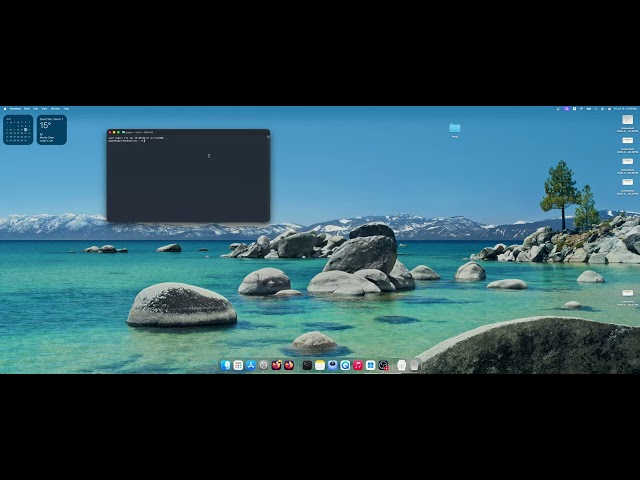Open Launchpad in the Dock
The image size is (640, 480).
[238, 365]
